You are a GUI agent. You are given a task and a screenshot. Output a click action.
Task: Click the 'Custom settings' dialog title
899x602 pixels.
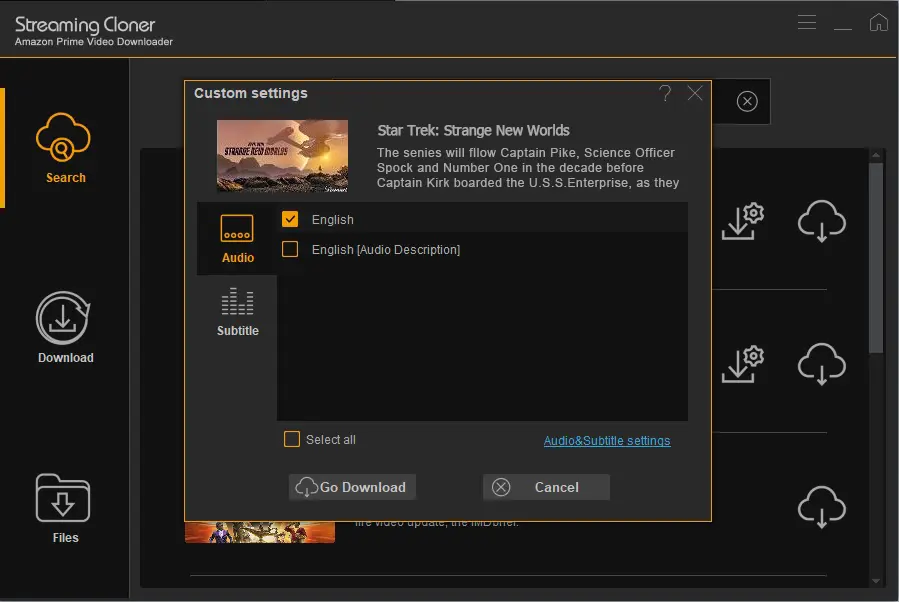pyautogui.click(x=251, y=93)
